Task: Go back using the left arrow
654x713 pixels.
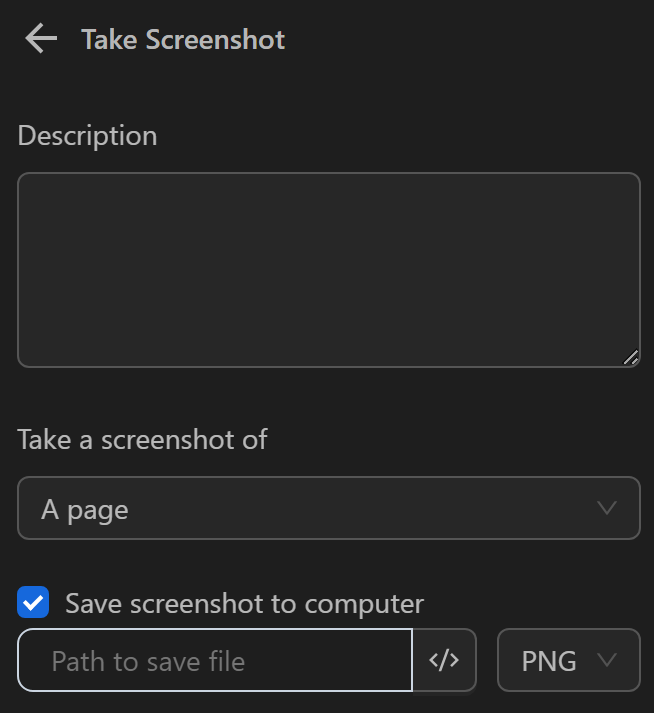Action: click(x=41, y=40)
